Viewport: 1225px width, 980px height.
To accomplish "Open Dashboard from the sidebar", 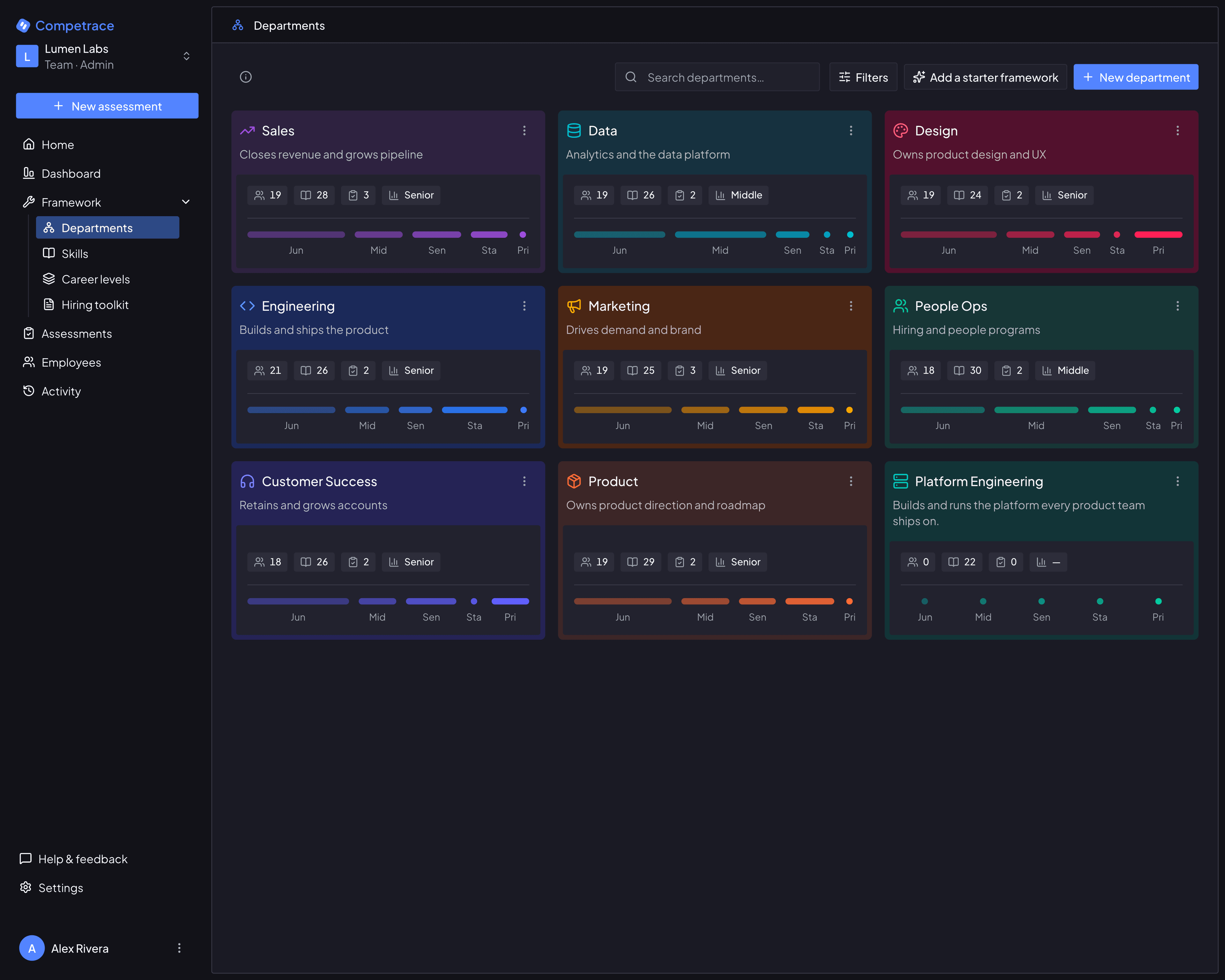I will [x=107, y=173].
